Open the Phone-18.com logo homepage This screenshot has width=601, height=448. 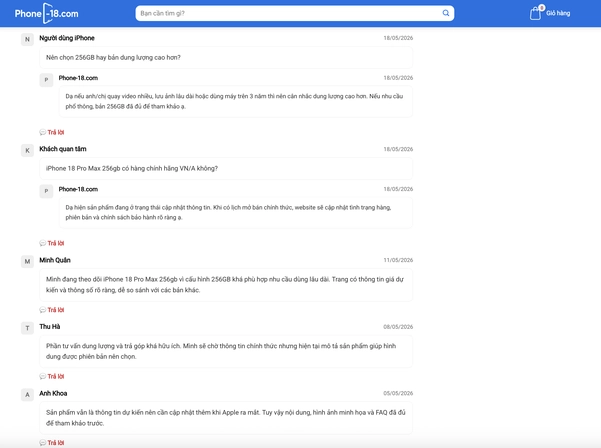pos(46,13)
